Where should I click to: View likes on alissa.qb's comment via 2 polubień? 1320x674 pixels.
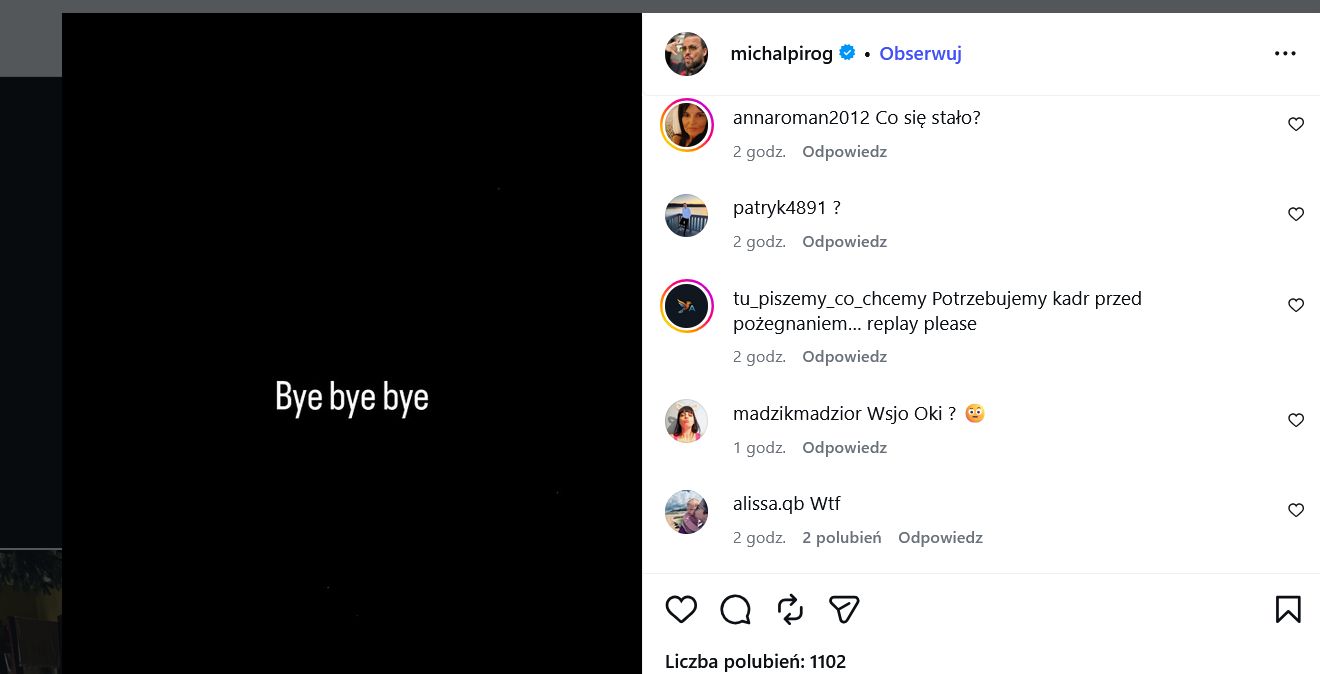[841, 537]
